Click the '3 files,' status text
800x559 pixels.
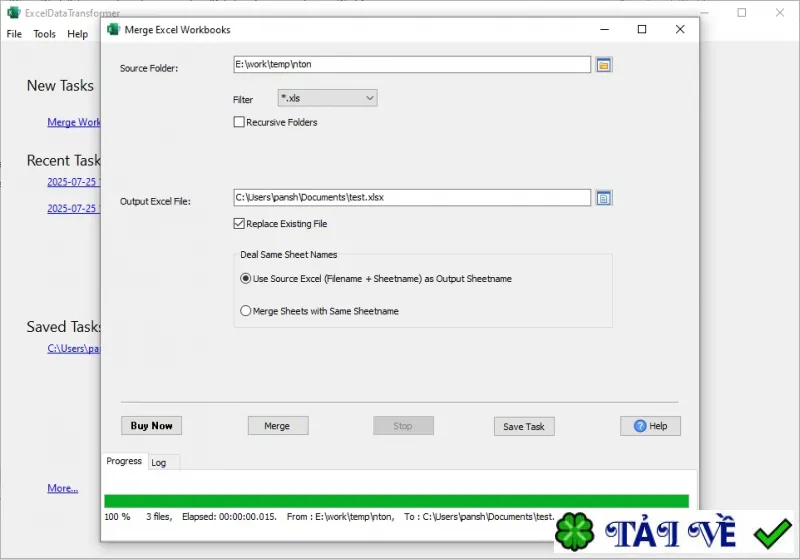(159, 517)
